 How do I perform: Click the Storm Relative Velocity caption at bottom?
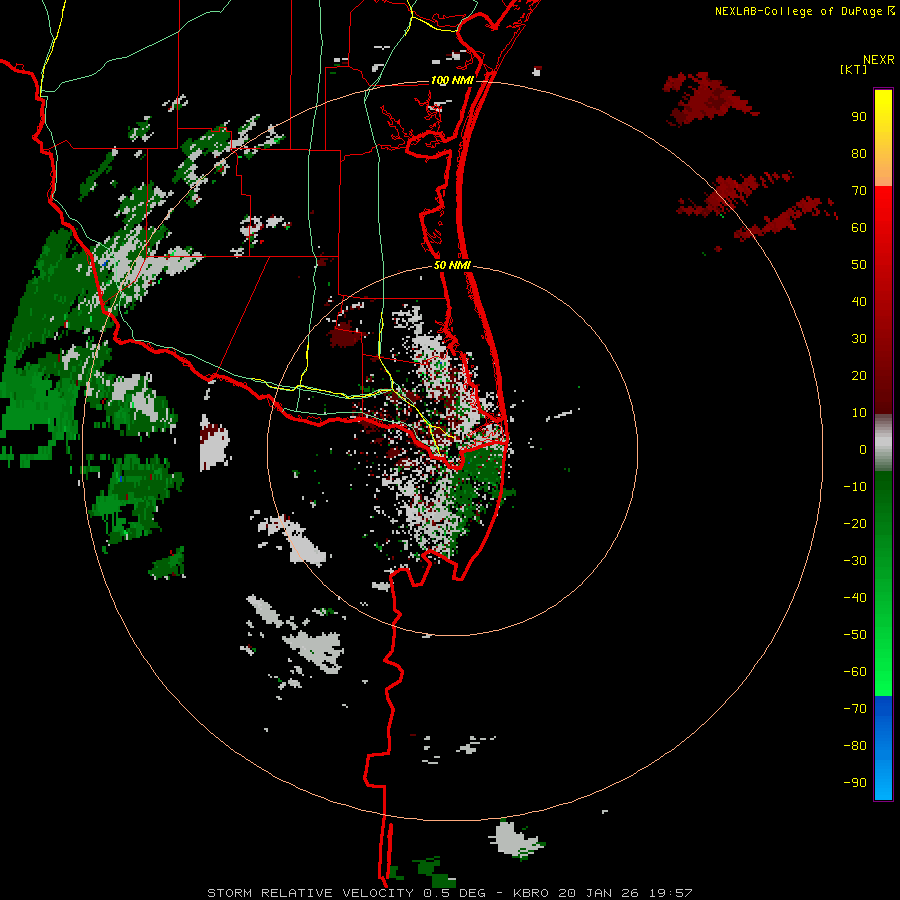click(x=449, y=893)
